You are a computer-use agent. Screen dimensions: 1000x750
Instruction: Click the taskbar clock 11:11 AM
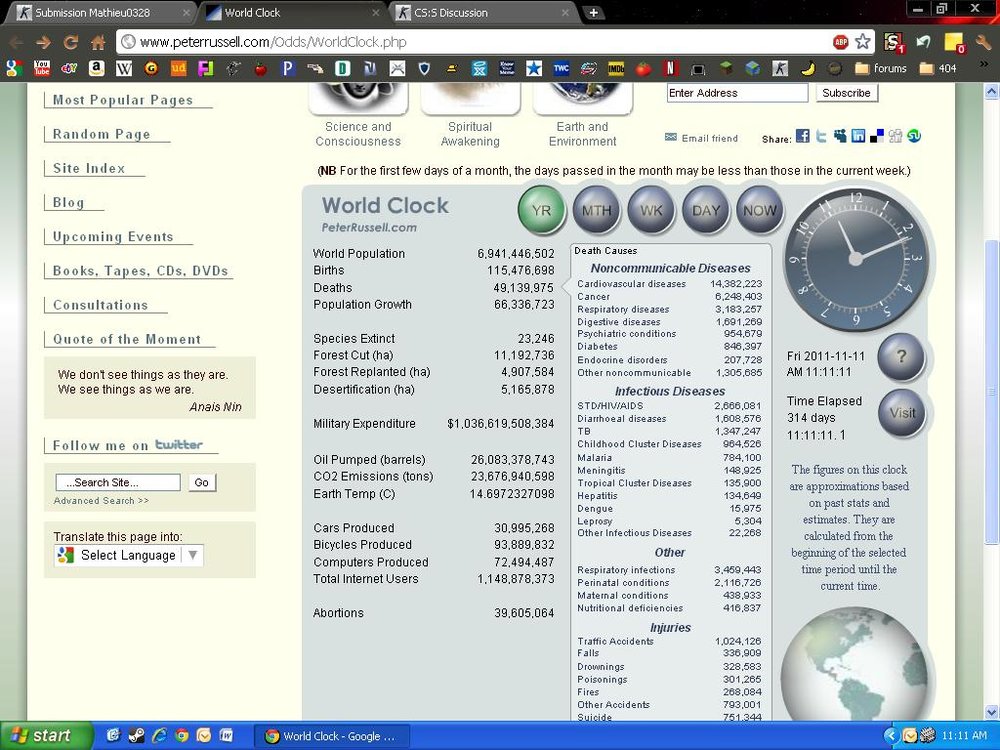coord(964,736)
